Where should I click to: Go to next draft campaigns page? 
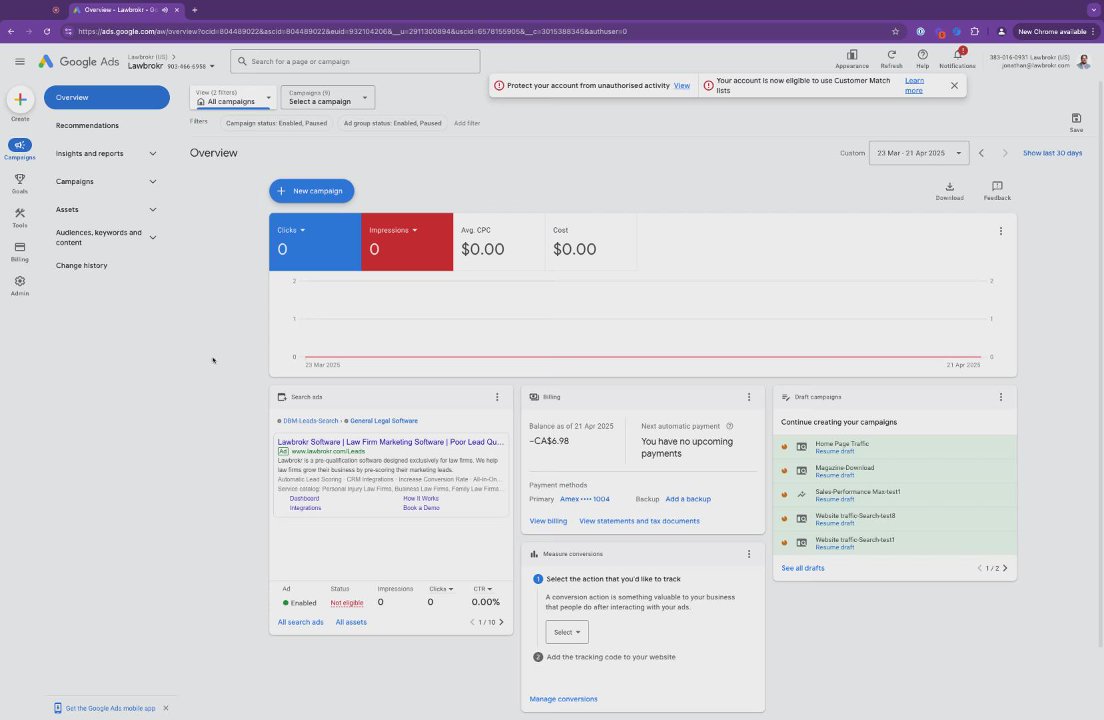click(1005, 568)
